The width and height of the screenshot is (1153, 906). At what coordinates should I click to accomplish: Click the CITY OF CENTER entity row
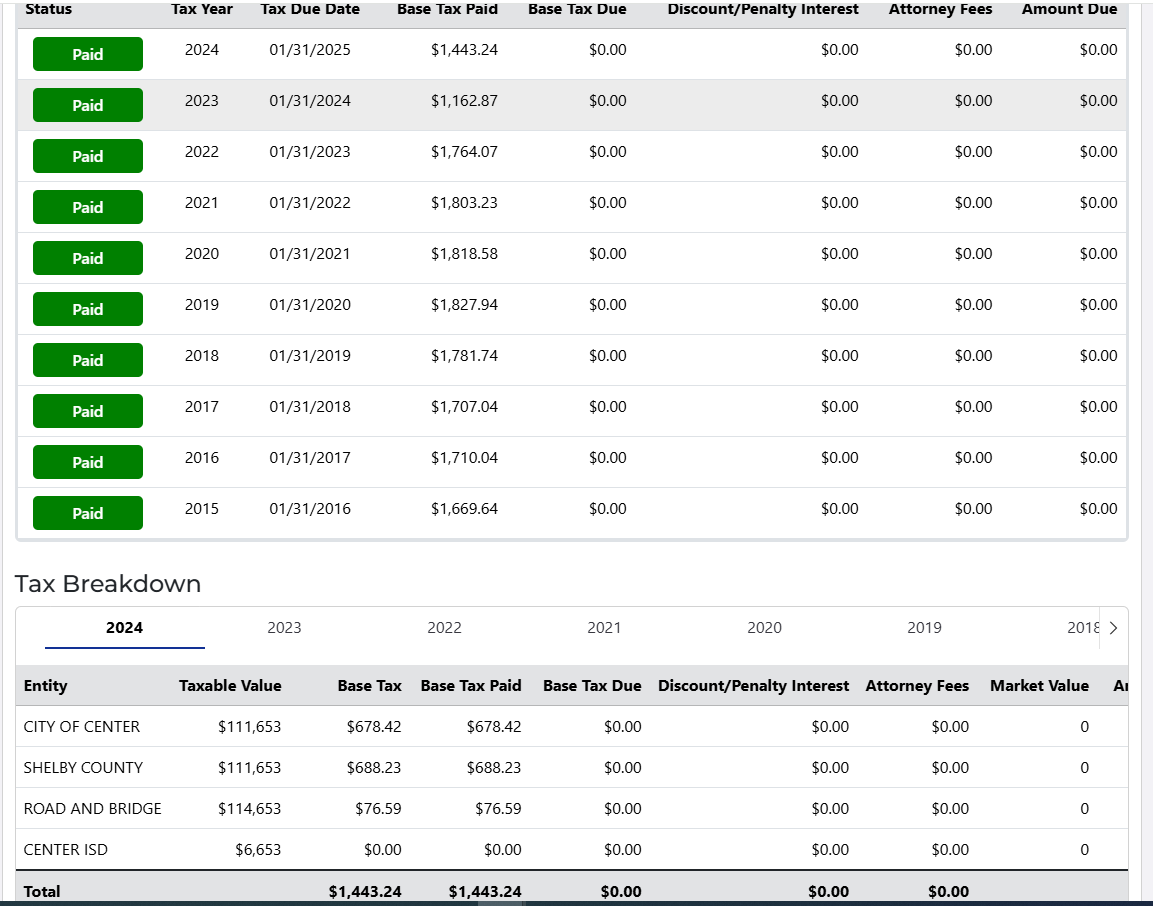82,727
